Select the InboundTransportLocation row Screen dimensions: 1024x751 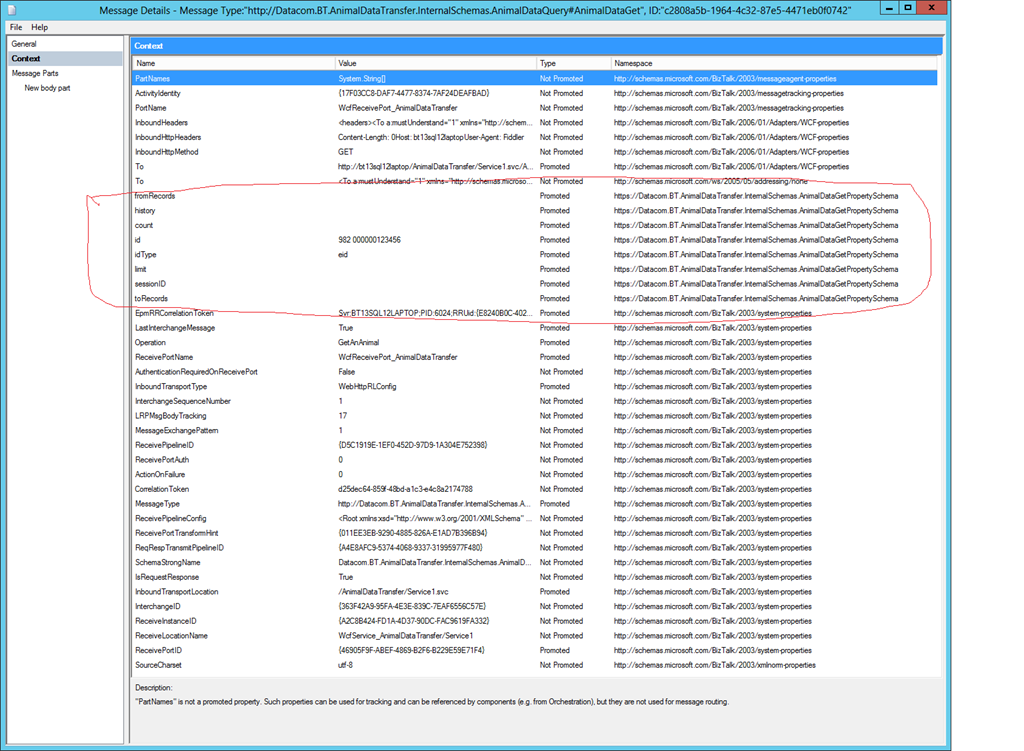[x=535, y=592]
